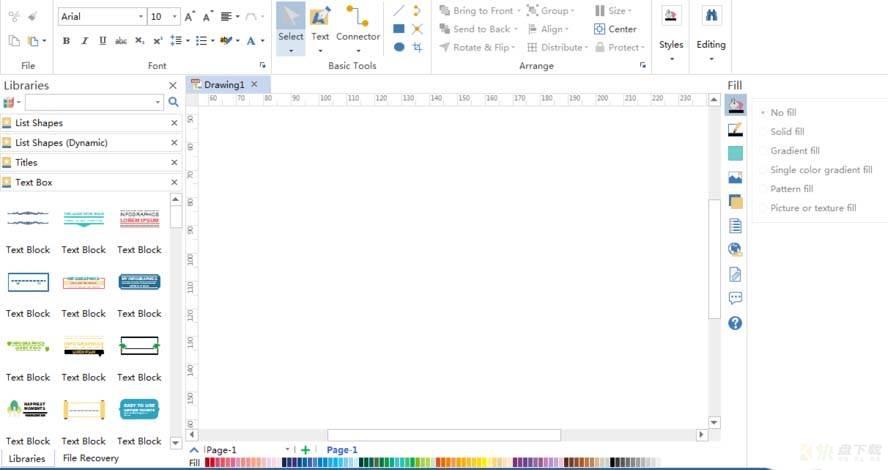
Task: Click the canvas horizontal scrollbar thumb
Action: point(444,435)
